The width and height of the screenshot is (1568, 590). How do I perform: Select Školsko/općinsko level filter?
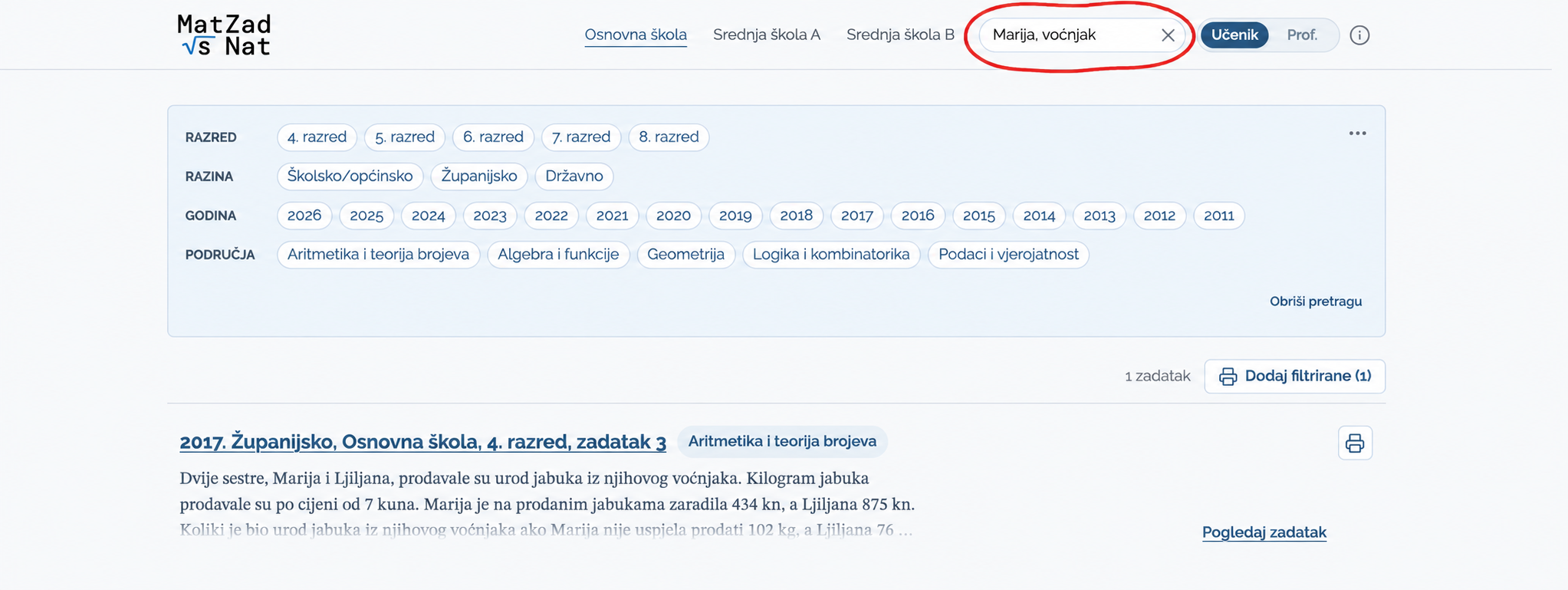coord(350,176)
